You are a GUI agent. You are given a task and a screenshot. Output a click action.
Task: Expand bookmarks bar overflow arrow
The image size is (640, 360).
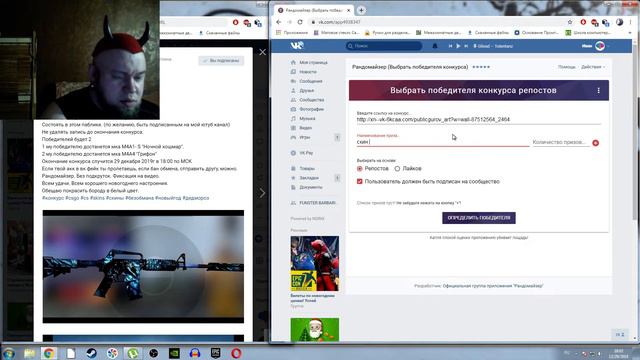point(631,33)
